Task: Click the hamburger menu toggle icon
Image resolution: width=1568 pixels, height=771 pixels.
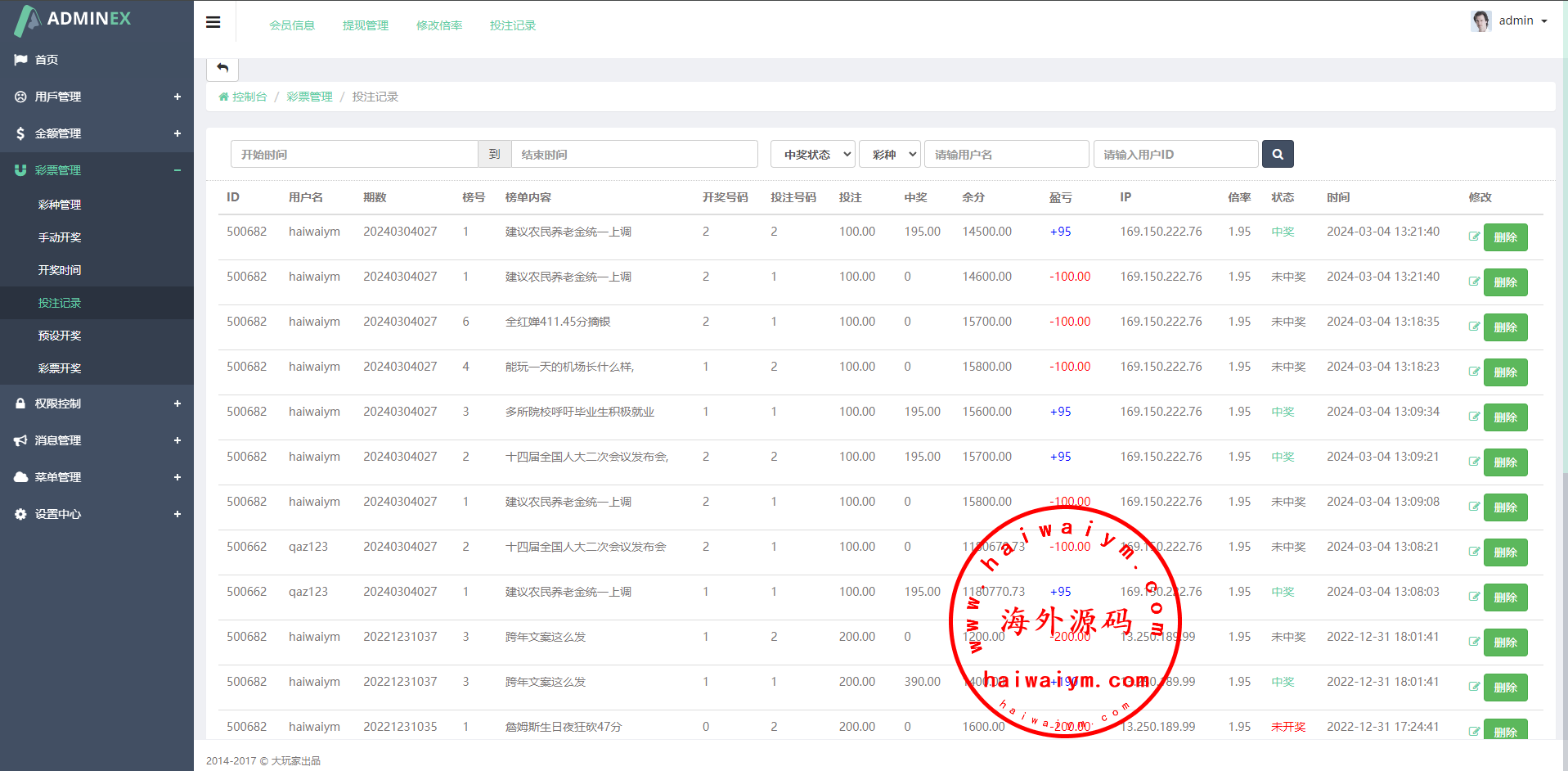Action: [213, 22]
